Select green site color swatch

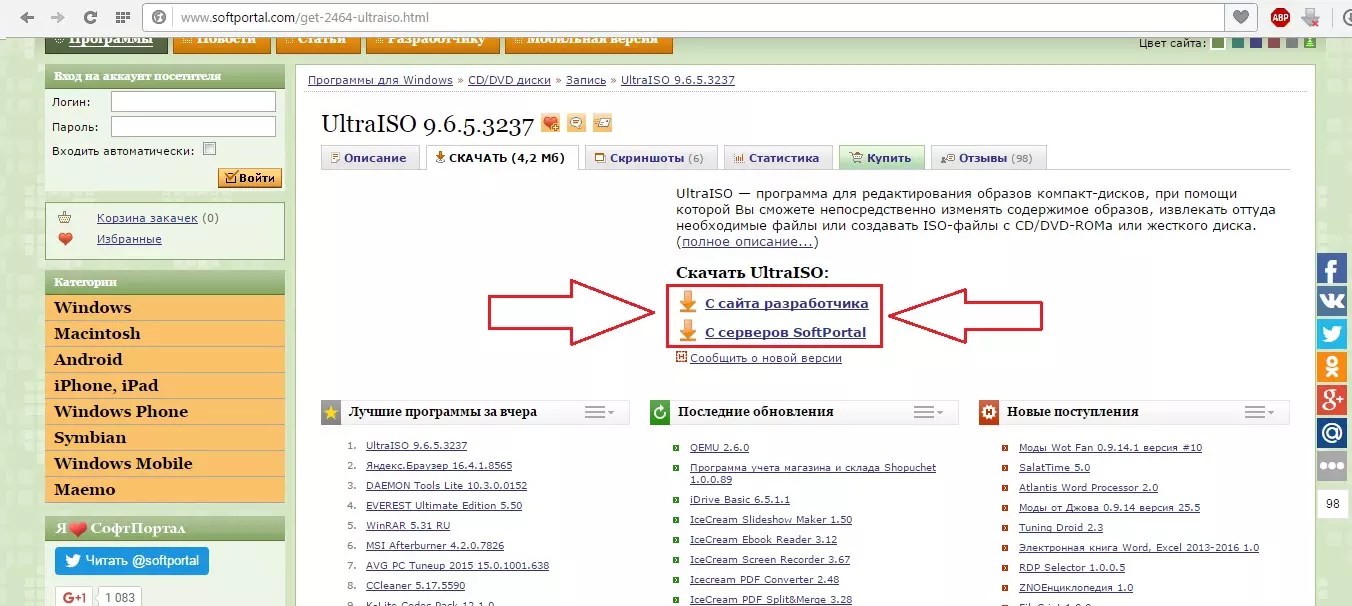tap(1218, 42)
